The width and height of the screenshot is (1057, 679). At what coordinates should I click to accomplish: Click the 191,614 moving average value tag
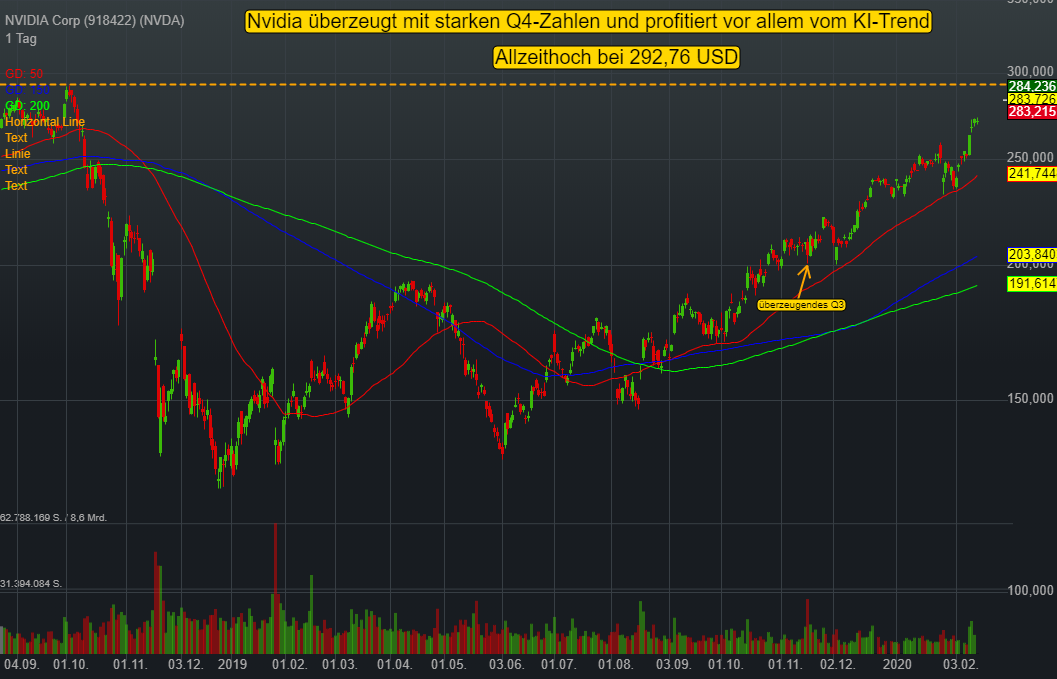(1031, 284)
